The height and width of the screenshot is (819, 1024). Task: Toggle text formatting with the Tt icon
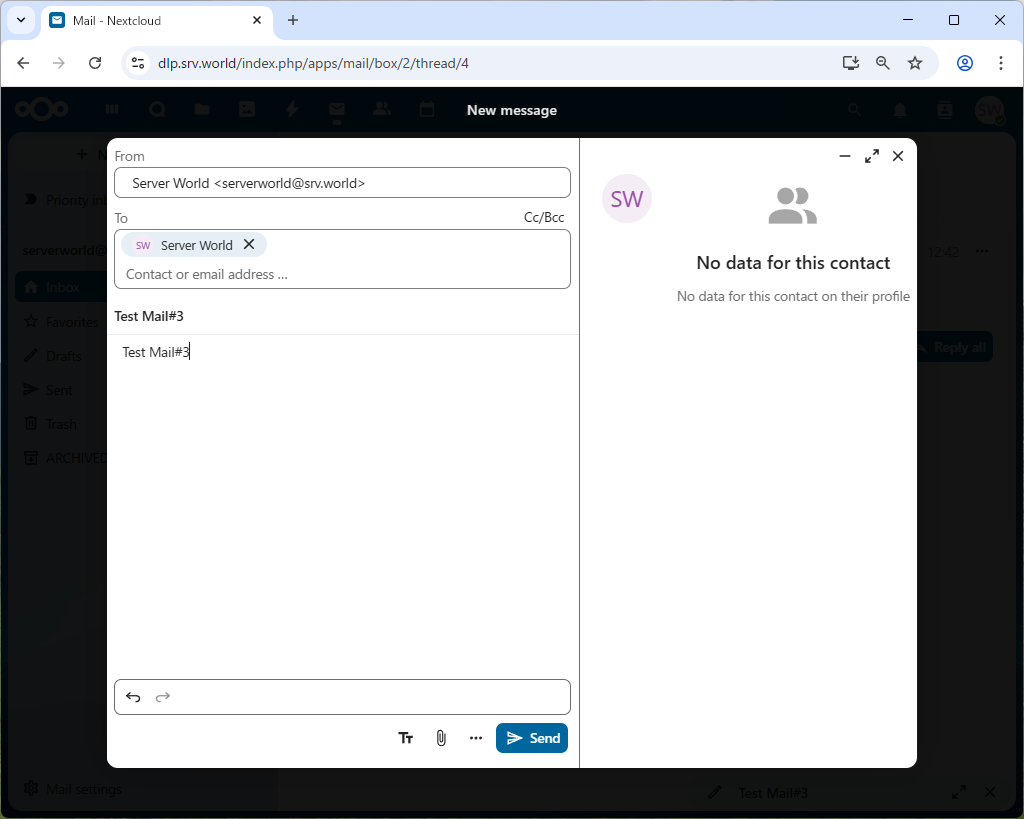406,738
